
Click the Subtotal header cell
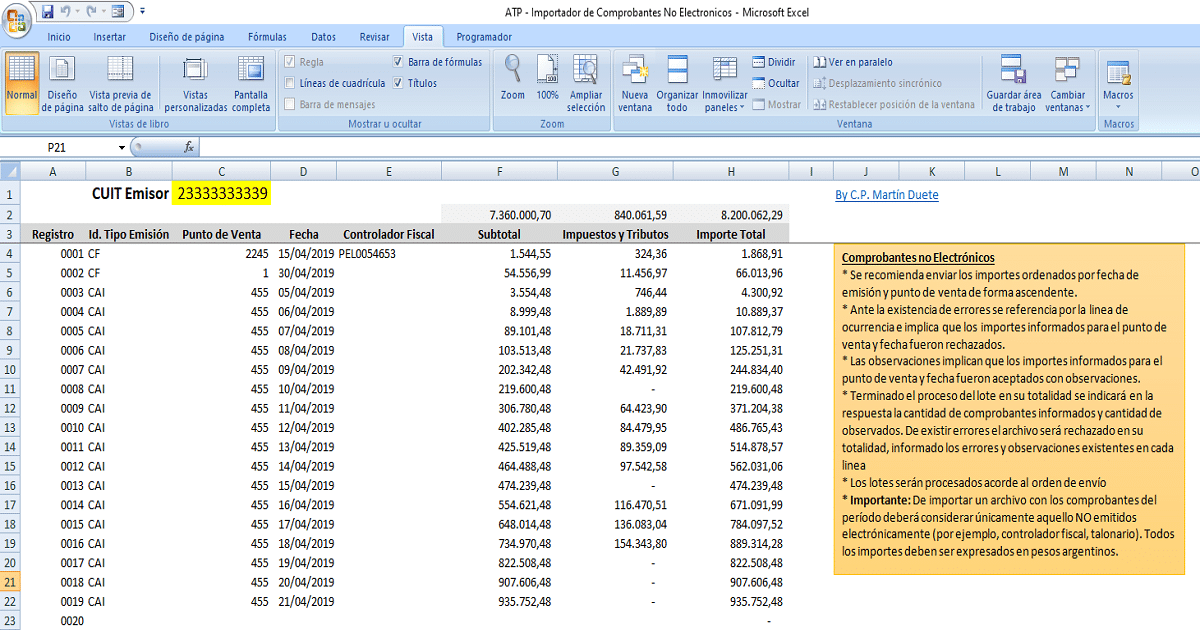click(x=499, y=235)
